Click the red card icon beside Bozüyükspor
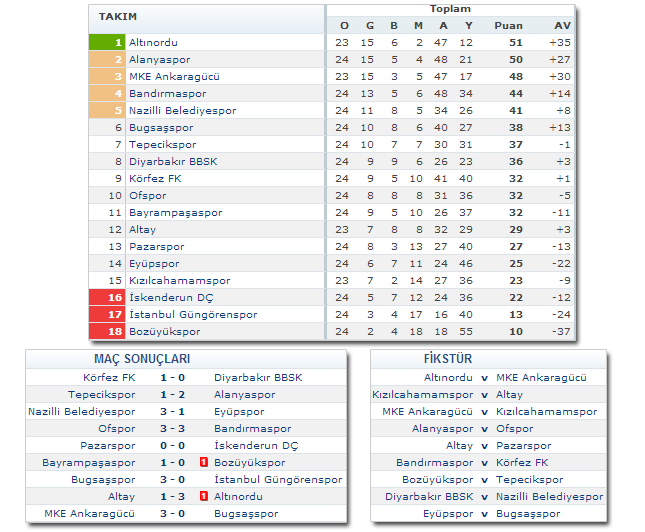 (x=204, y=462)
